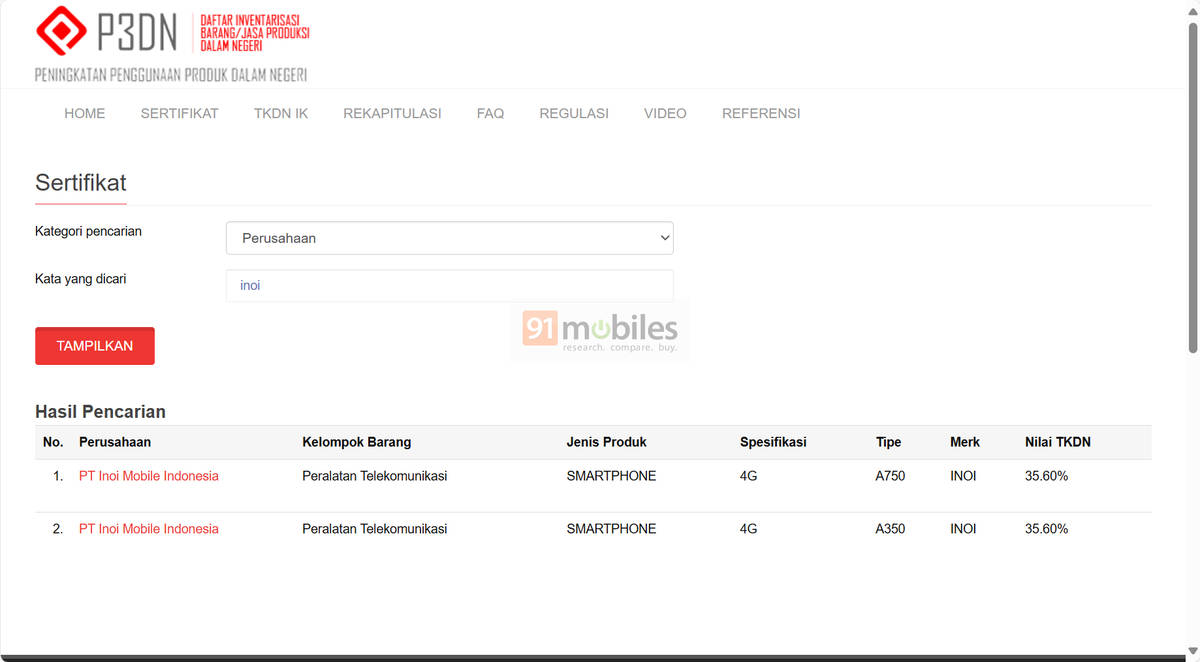Click the Tipe column header
The height and width of the screenshot is (662, 1200).
click(888, 442)
